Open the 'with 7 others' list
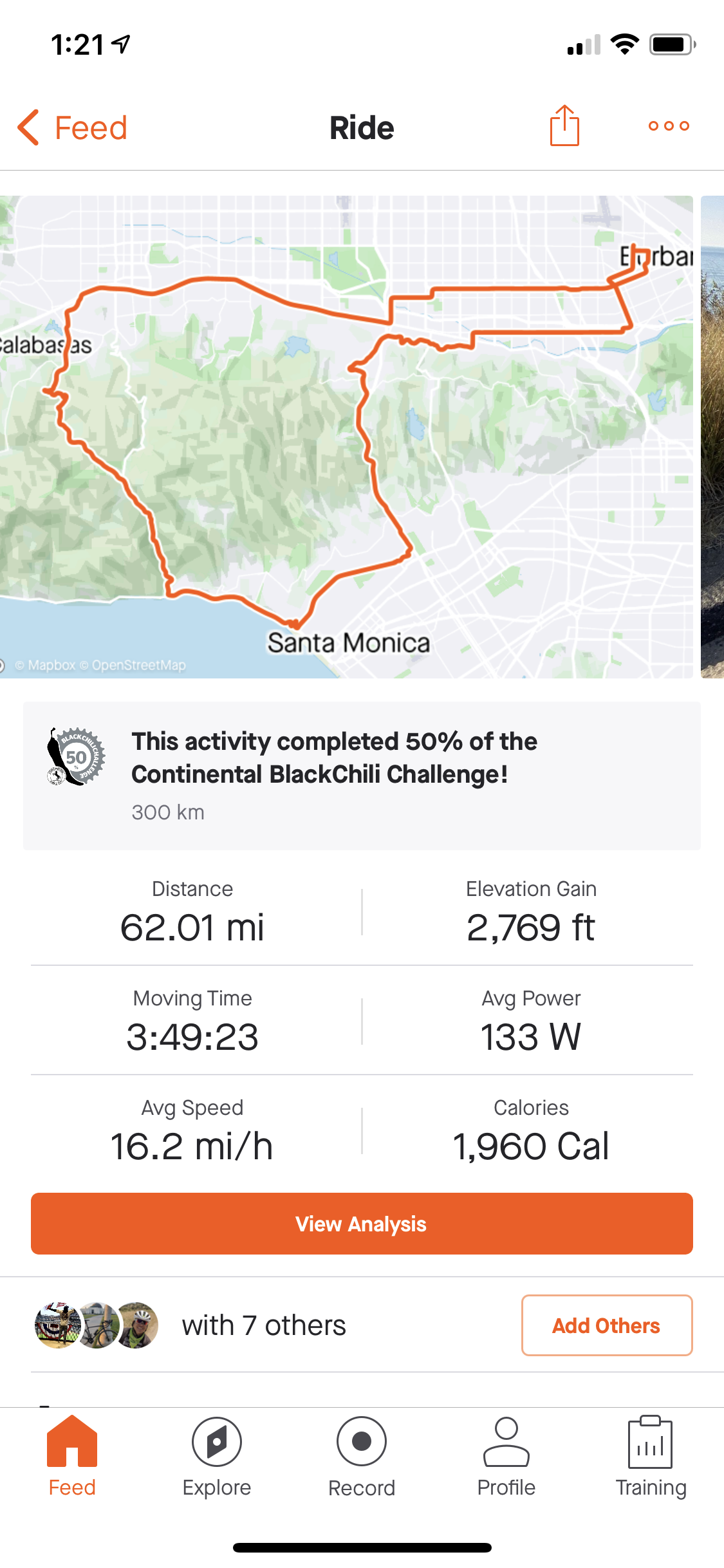724x1568 pixels. 264,1325
